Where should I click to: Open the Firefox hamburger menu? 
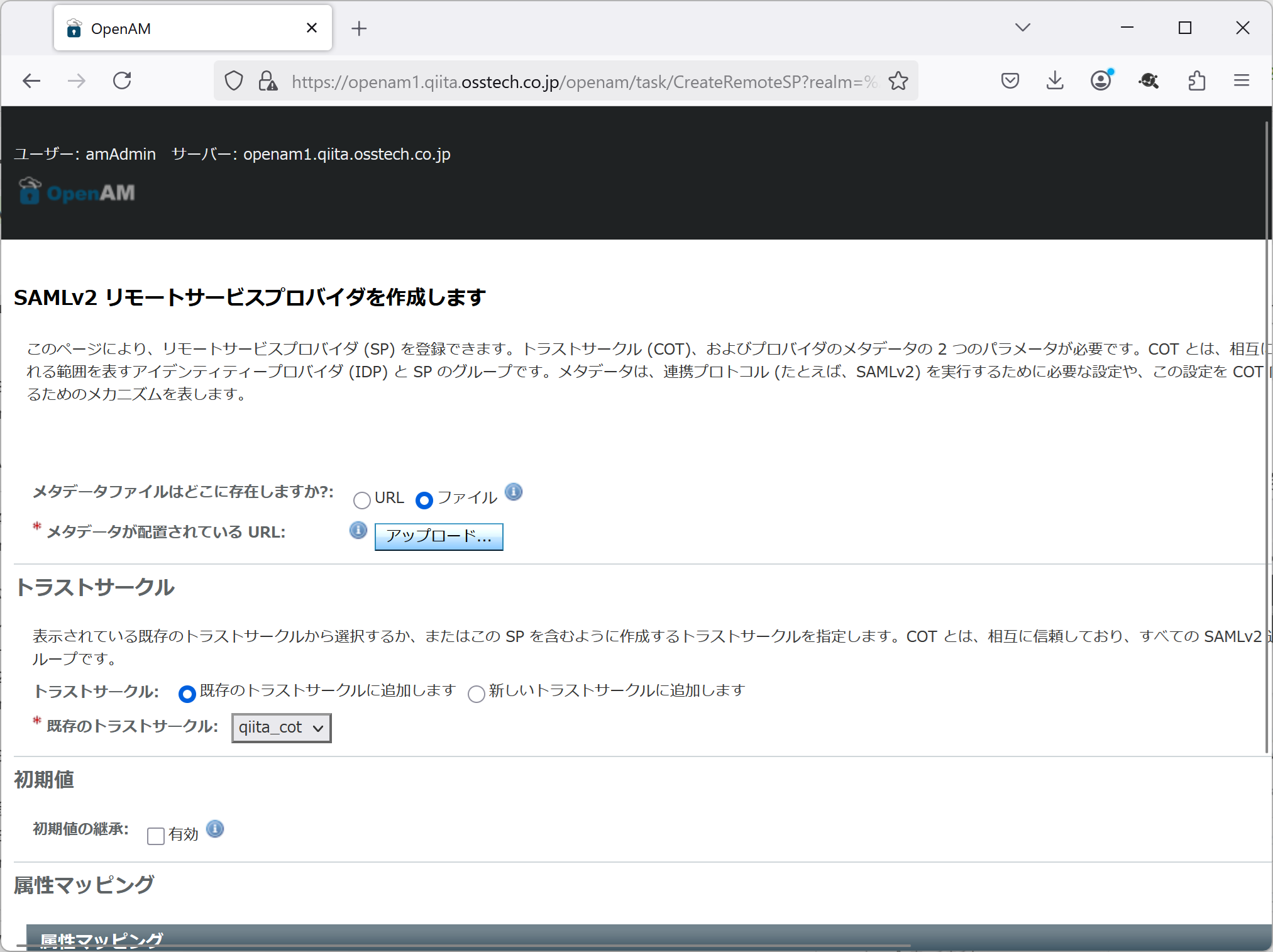(1242, 80)
